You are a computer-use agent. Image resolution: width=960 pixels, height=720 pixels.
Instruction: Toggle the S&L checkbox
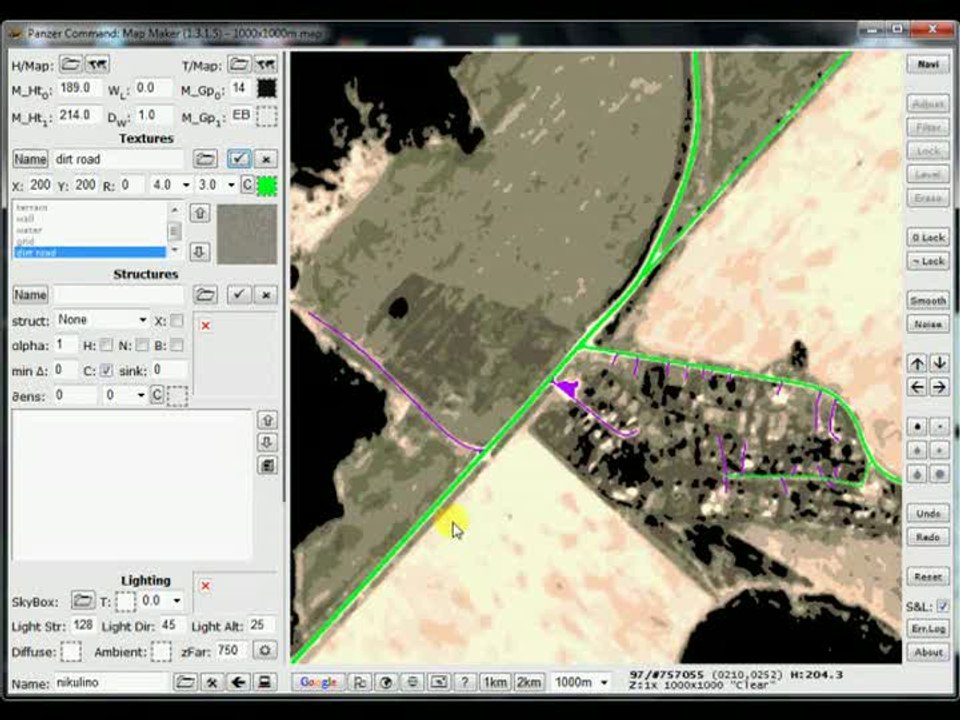942,606
